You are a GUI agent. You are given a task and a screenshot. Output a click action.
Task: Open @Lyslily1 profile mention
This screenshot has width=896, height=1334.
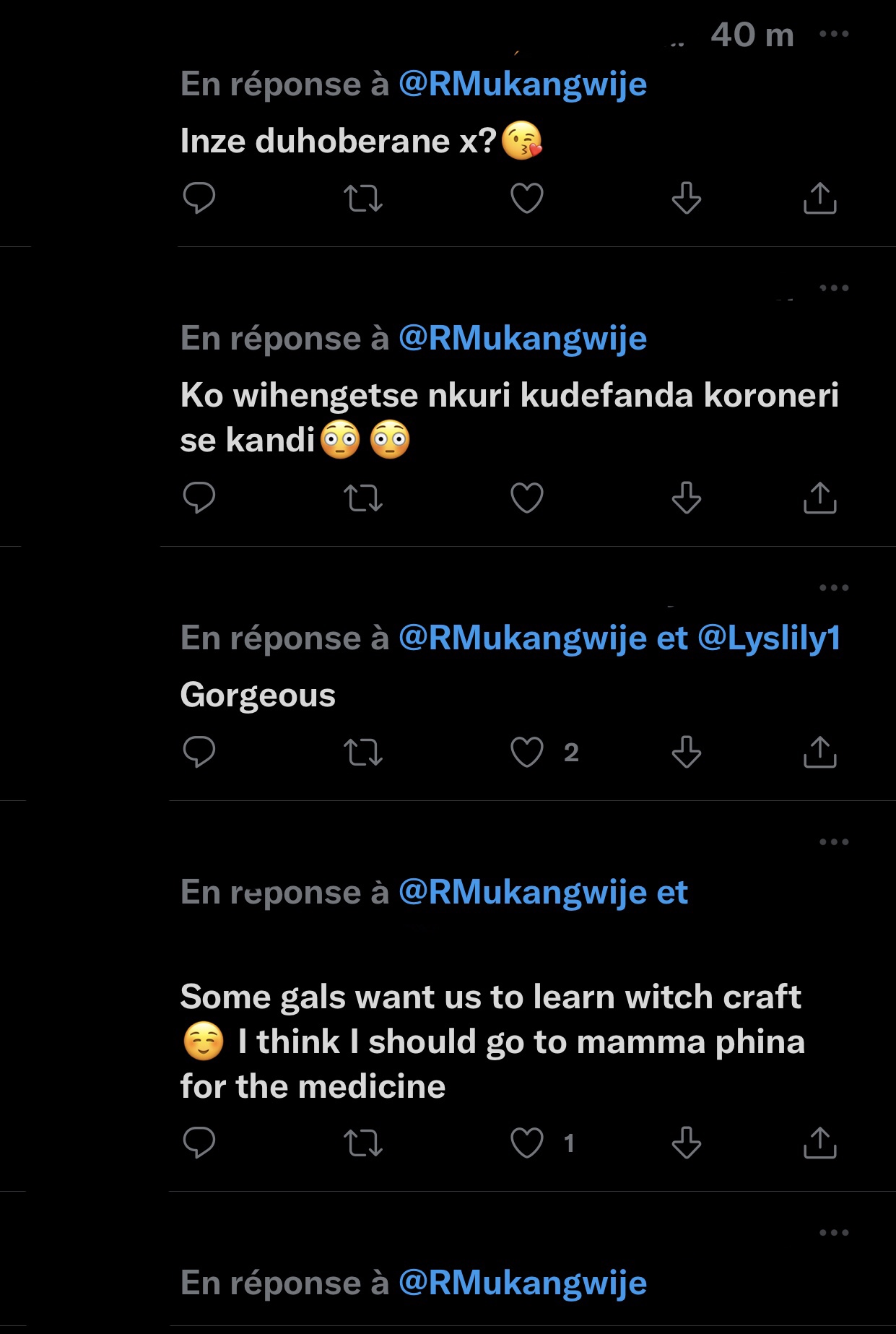coord(769,638)
